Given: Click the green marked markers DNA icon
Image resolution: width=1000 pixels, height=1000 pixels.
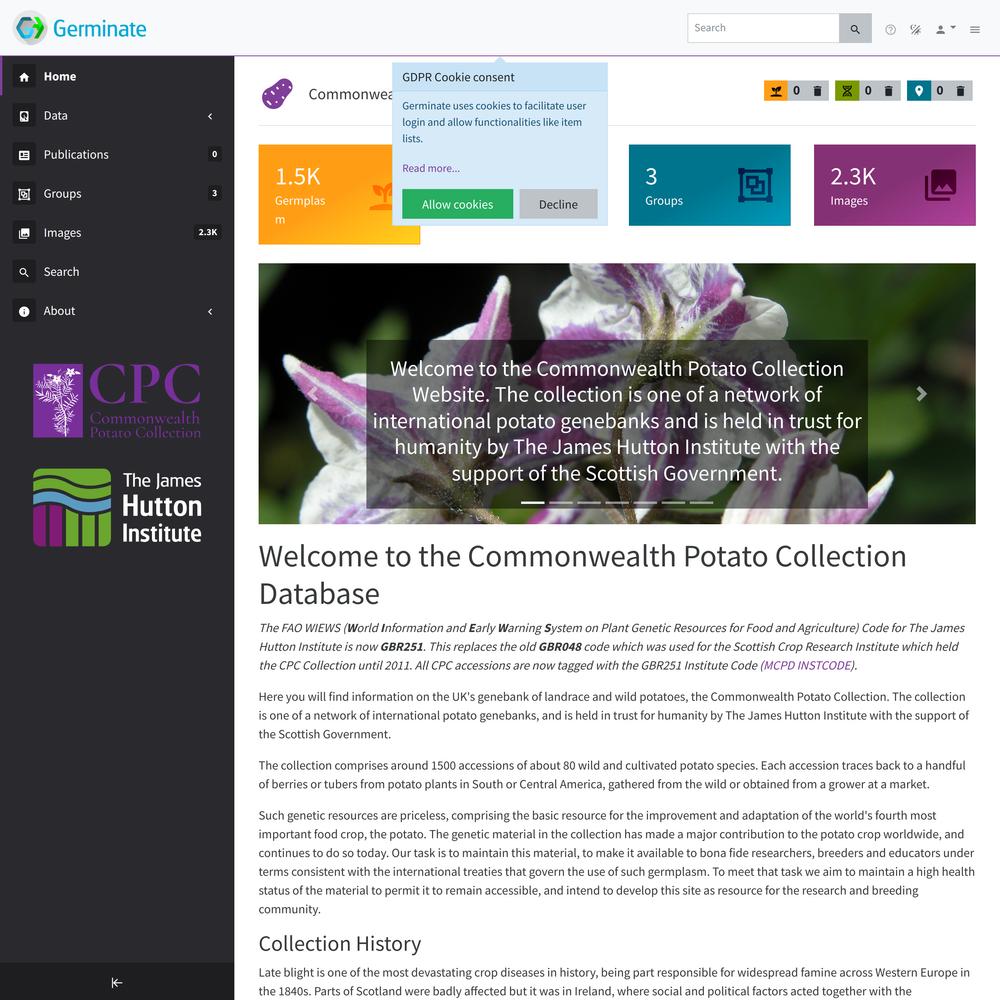Looking at the screenshot, I should (847, 91).
